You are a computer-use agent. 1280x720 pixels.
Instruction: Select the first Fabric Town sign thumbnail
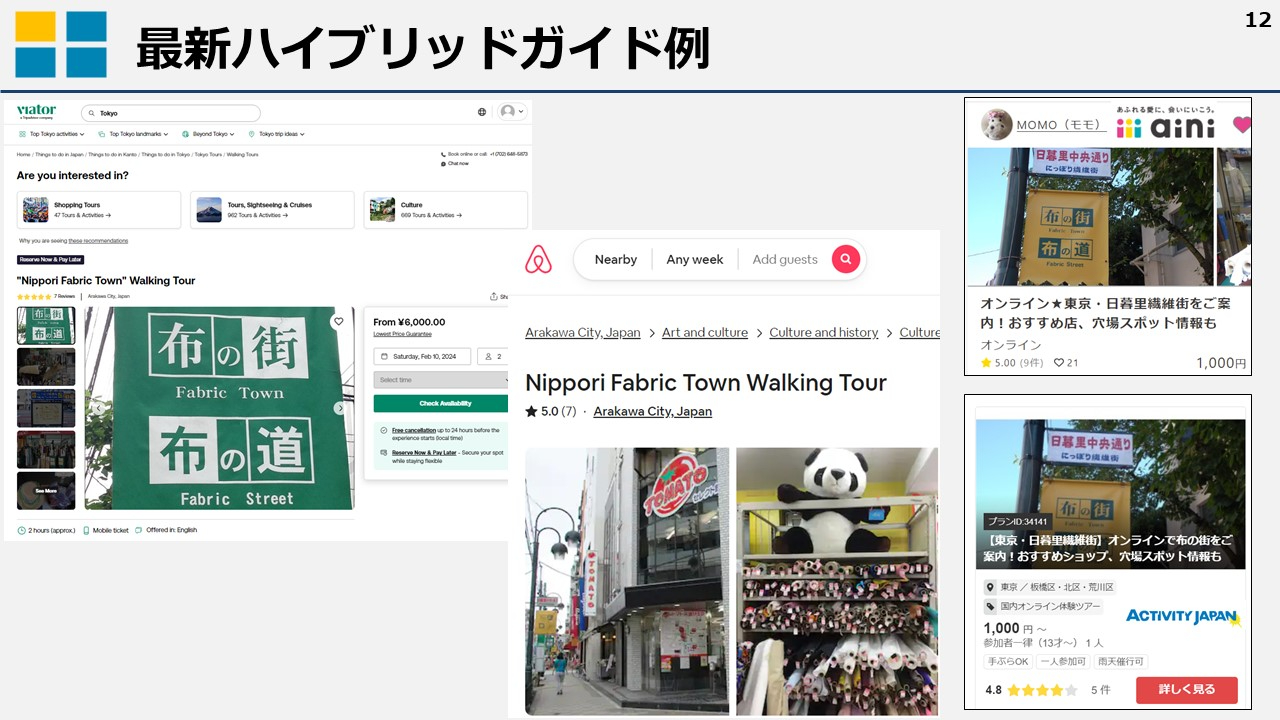click(x=46, y=326)
